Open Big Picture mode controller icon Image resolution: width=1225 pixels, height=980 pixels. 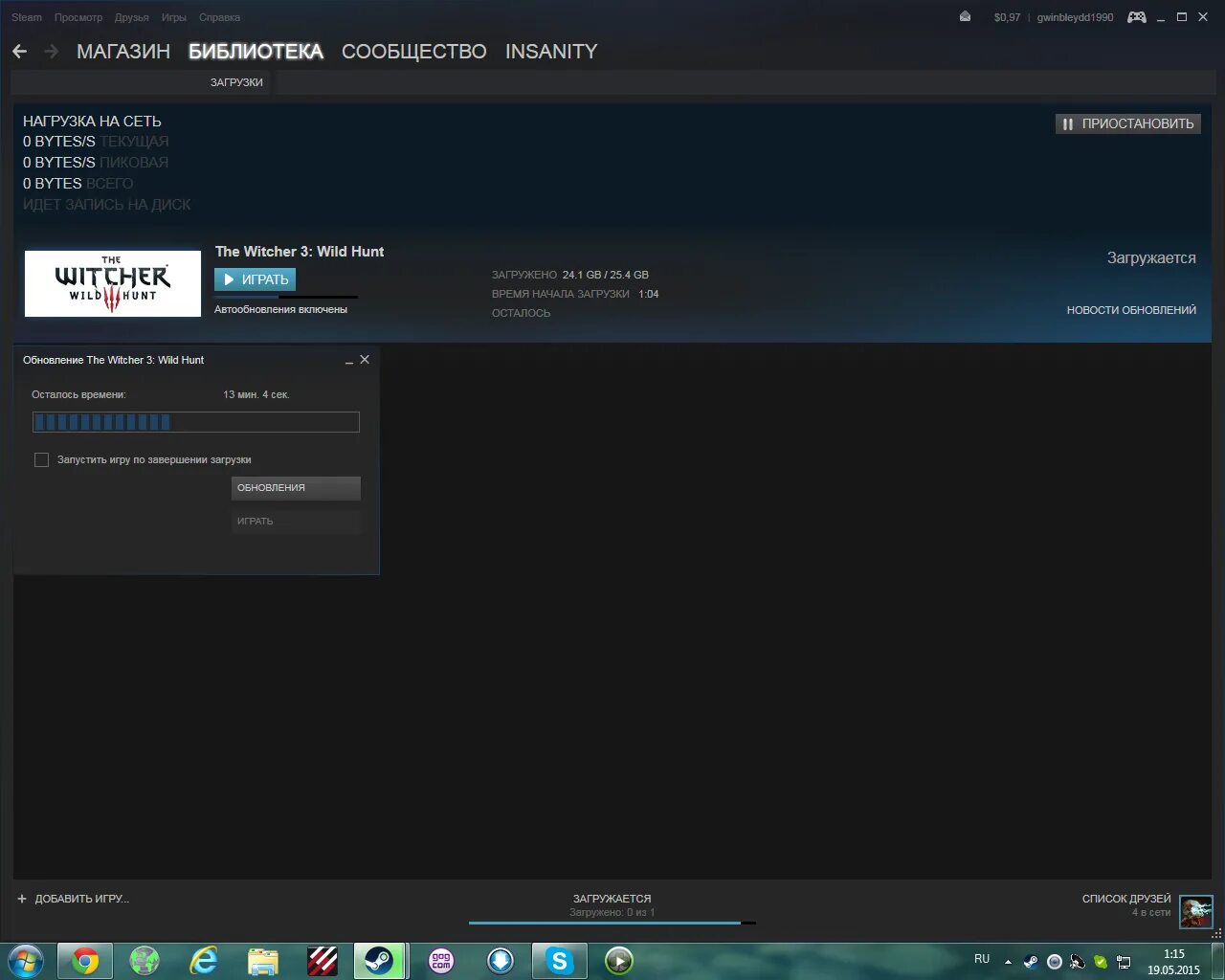tap(1137, 17)
